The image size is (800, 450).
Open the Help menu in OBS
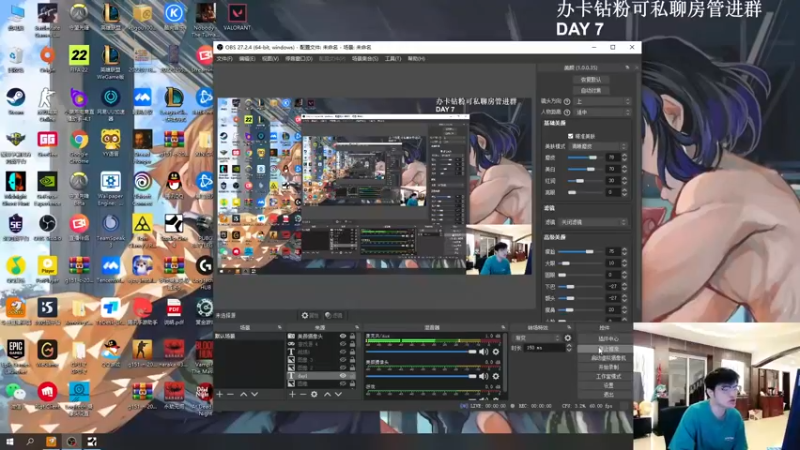[416, 59]
